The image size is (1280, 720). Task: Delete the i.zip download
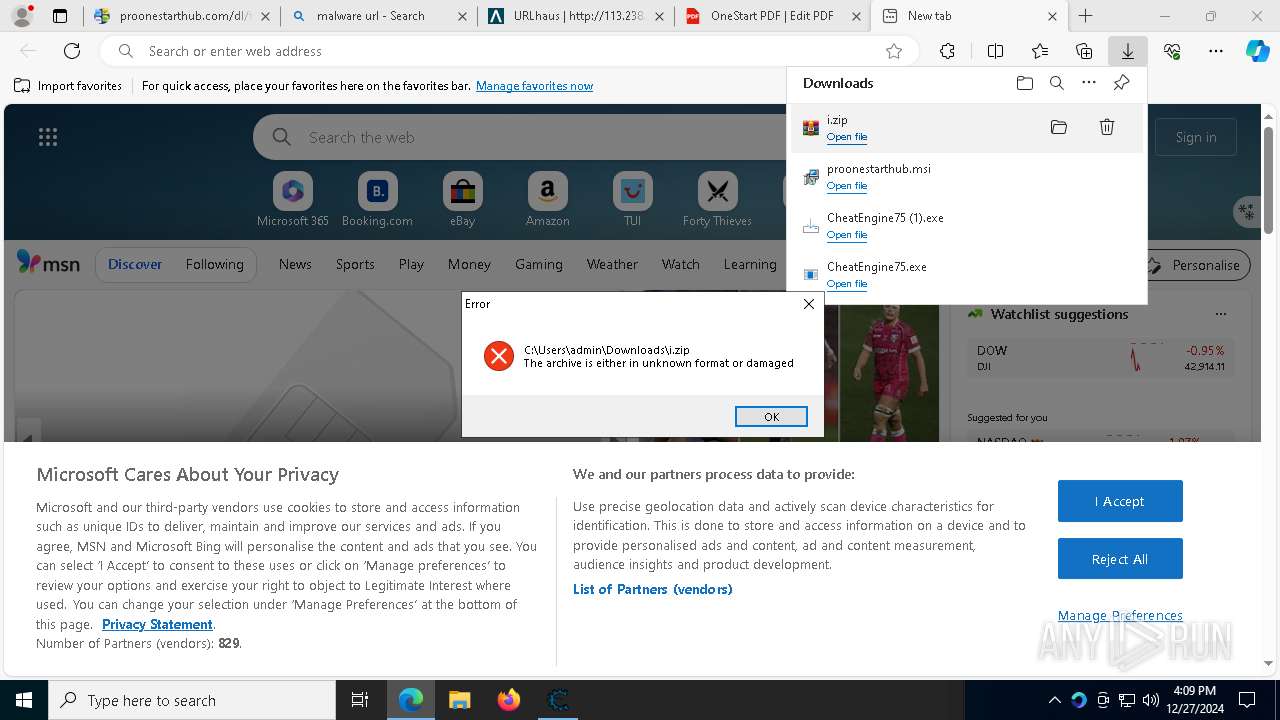(1107, 127)
